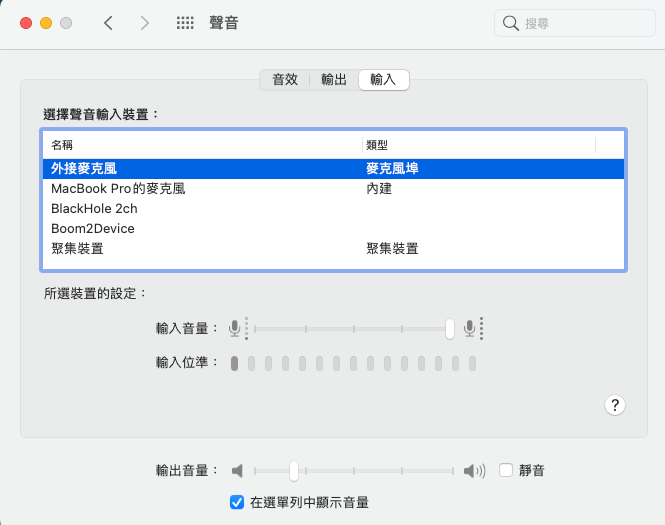Go back with the left chevron arrow

point(108,23)
